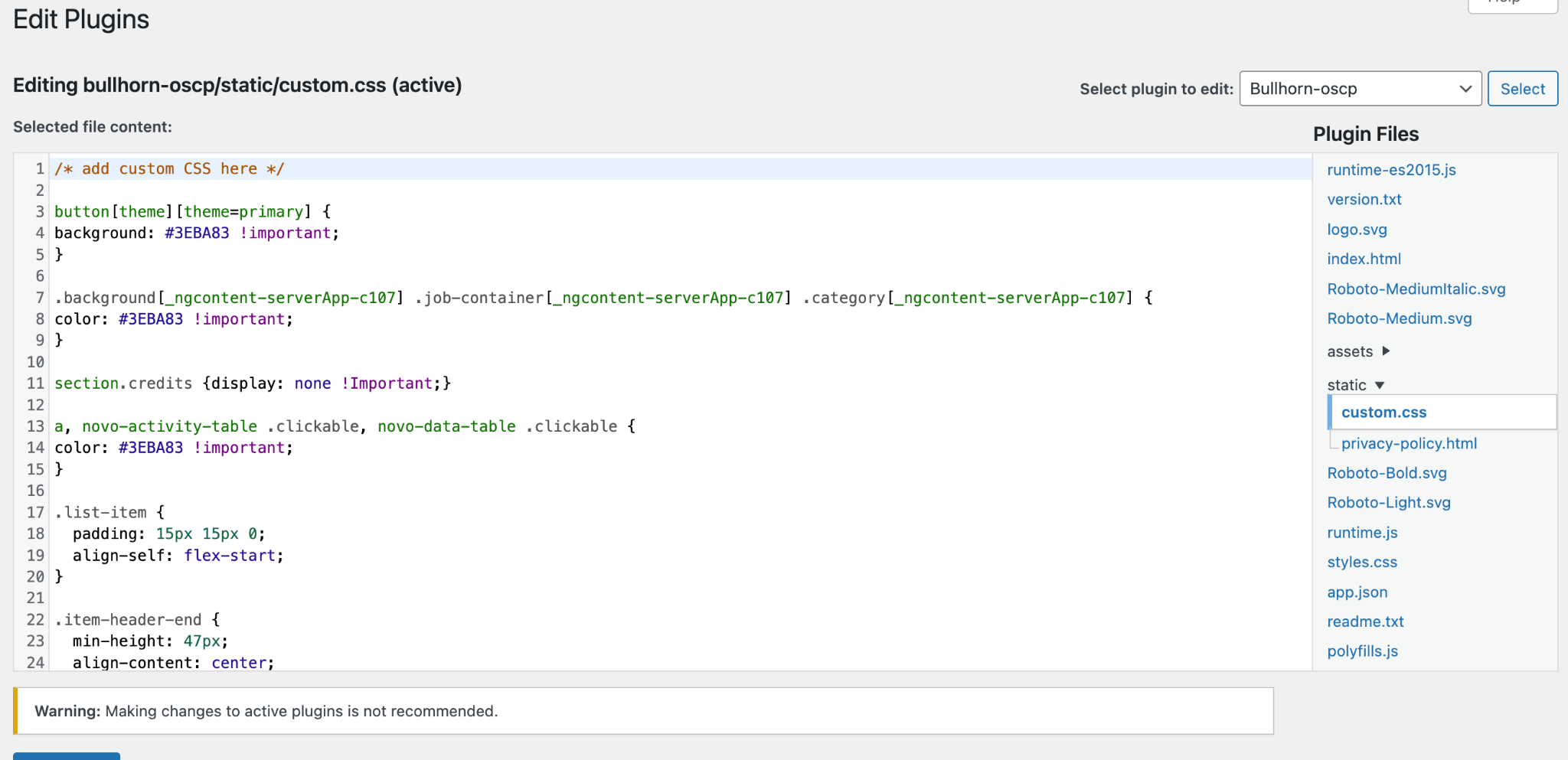Screen dimensions: 1568x760
Task: Click line 11 section.credits rule
Action: 252,383
